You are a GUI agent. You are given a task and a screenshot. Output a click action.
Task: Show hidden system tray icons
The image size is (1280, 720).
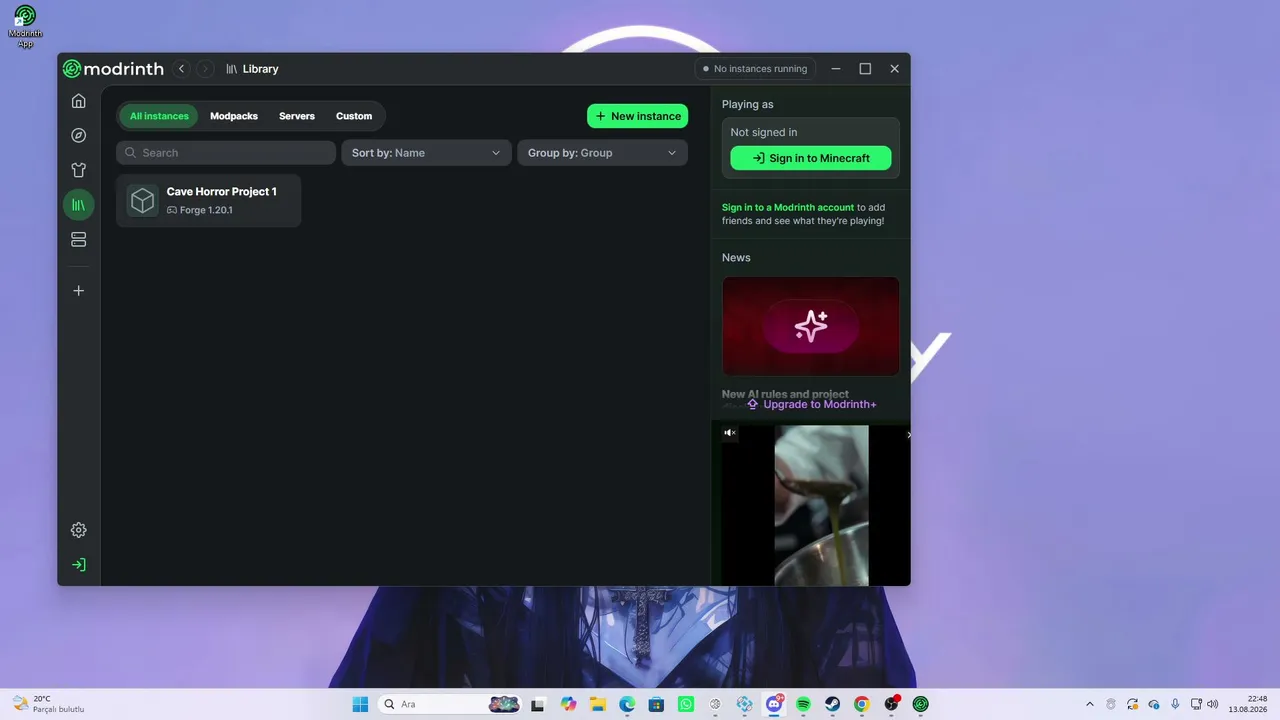point(1089,704)
